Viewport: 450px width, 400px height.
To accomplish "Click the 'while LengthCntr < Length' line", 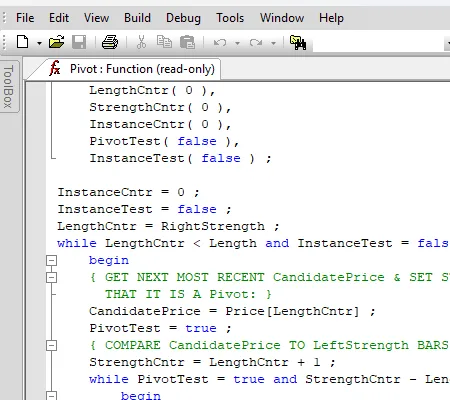I will [x=253, y=243].
